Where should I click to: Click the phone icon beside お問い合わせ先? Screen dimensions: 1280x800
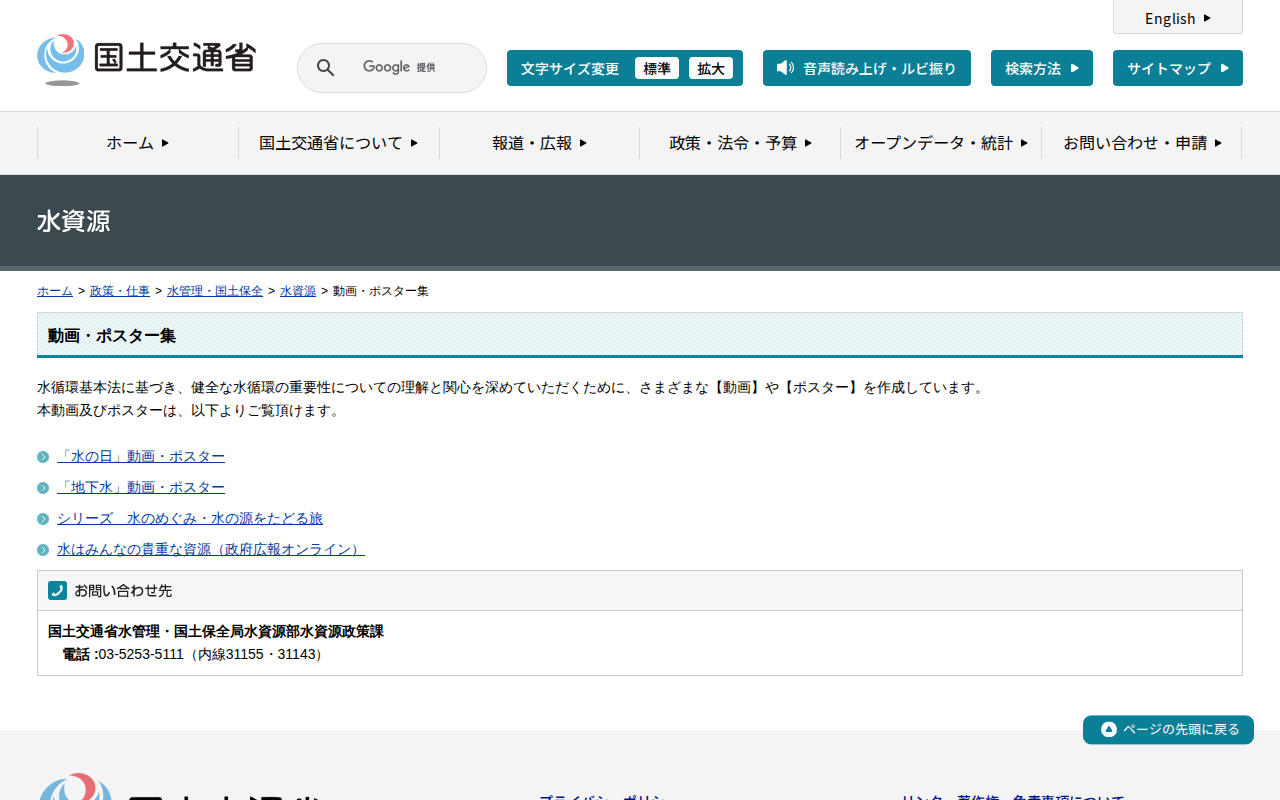(x=57, y=591)
